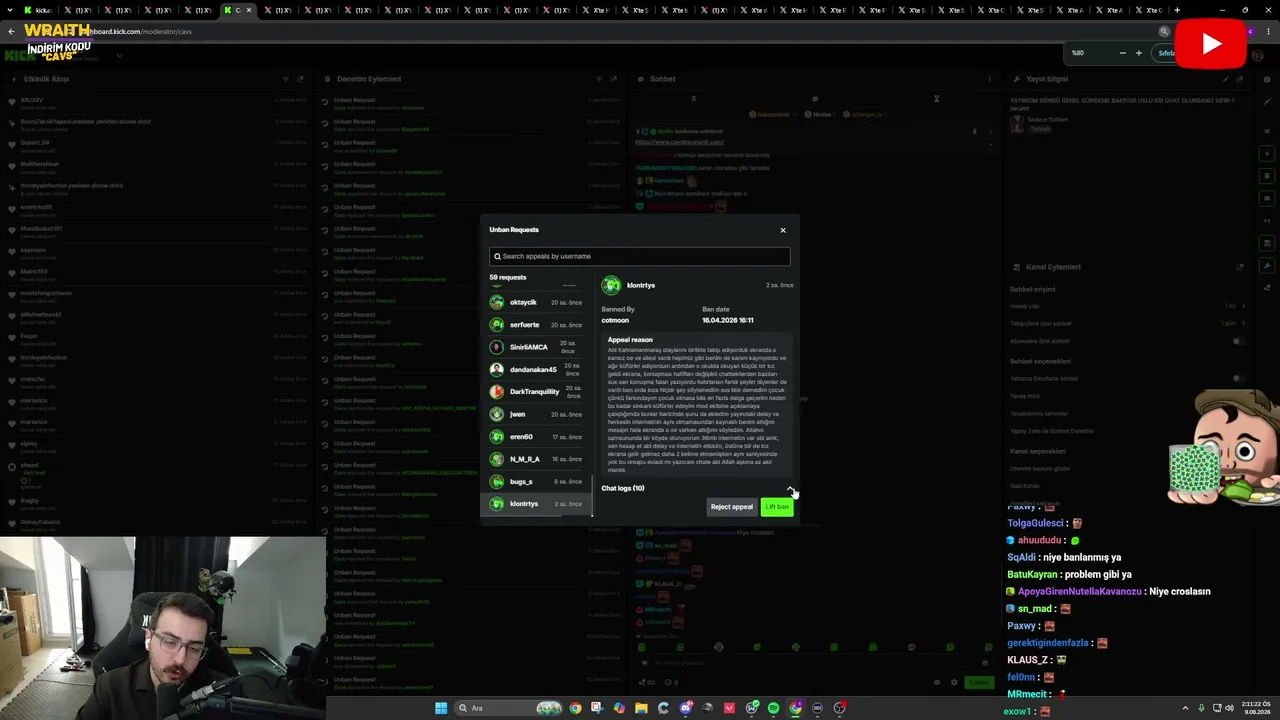The height and width of the screenshot is (720, 1280).
Task: Click the Guberi_99 entry in Etkinlik Akışı
Action: point(35,143)
